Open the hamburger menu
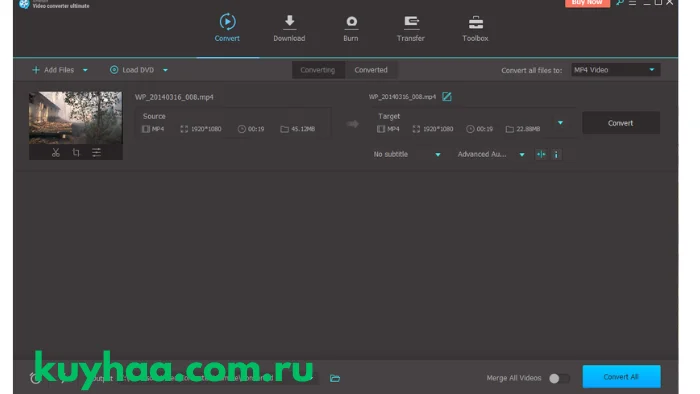700x394 pixels. click(x=633, y=3)
